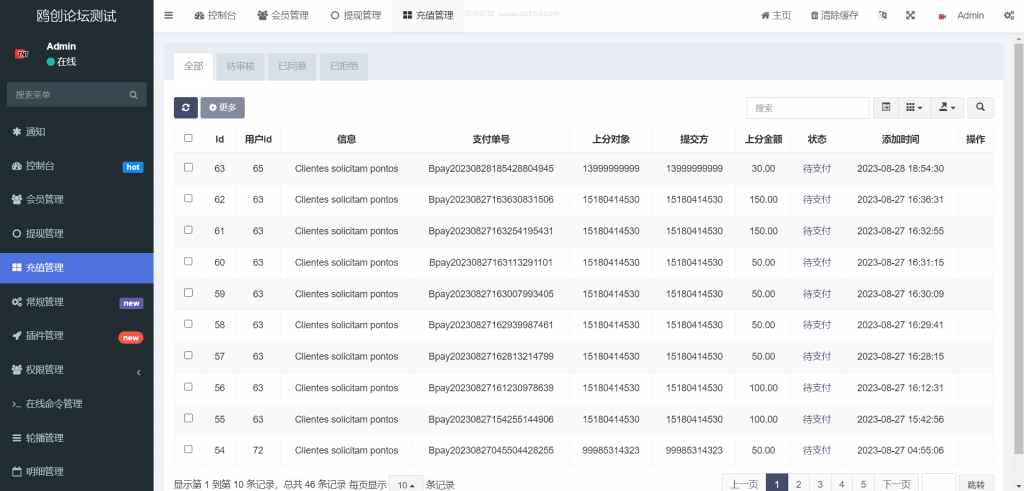The height and width of the screenshot is (491, 1024).
Task: Click the sidebar 搜索菜单 input
Action: (x=68, y=95)
